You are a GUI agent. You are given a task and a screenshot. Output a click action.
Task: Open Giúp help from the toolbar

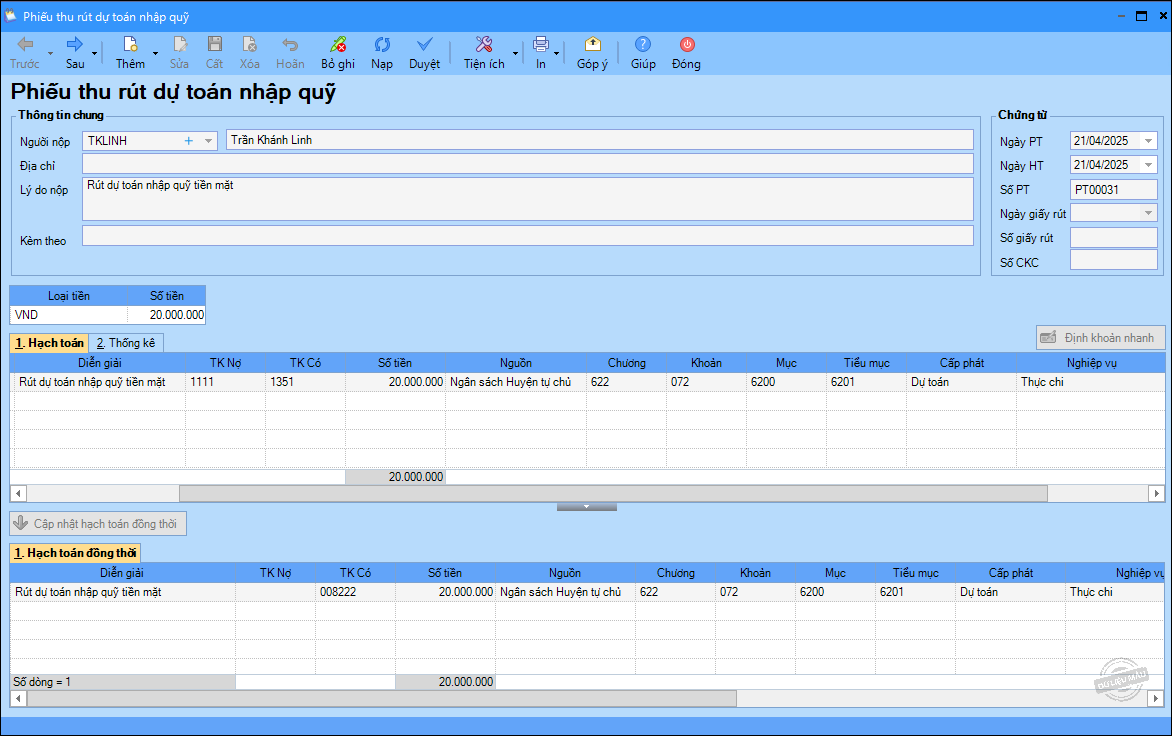point(643,45)
